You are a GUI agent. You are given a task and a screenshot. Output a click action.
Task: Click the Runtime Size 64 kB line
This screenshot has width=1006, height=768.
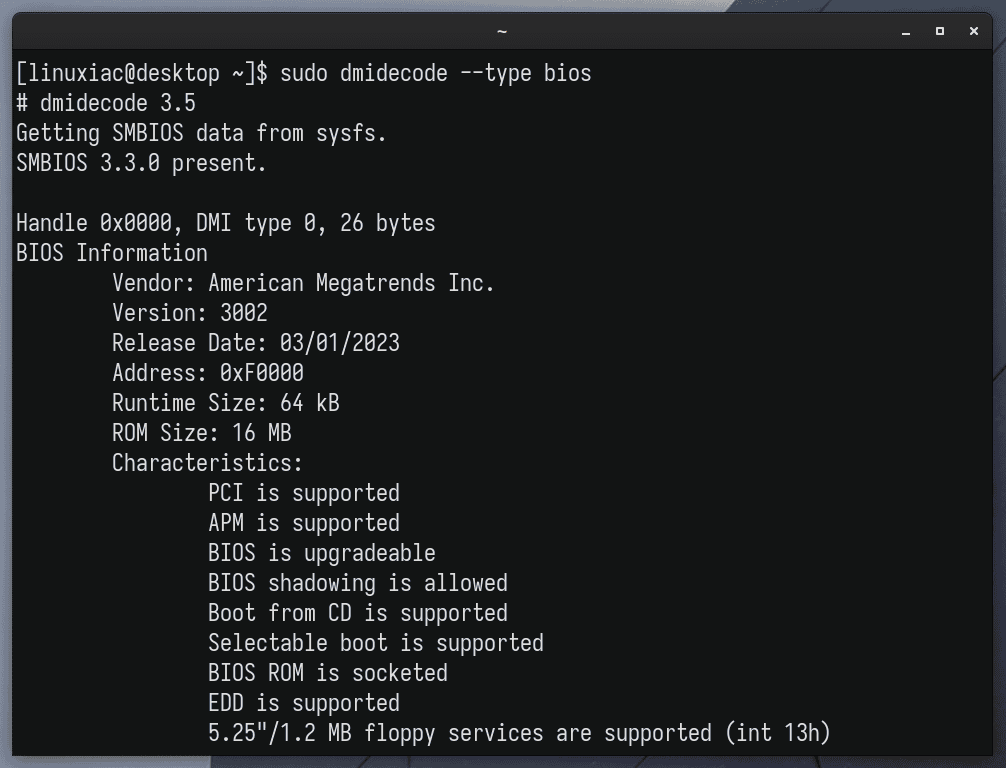(225, 403)
